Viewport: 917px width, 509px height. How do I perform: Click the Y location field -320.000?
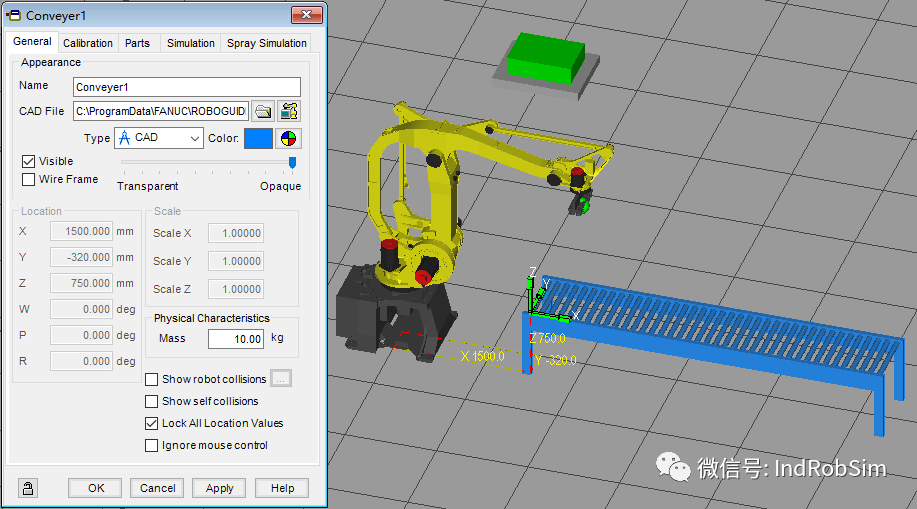pyautogui.click(x=81, y=257)
